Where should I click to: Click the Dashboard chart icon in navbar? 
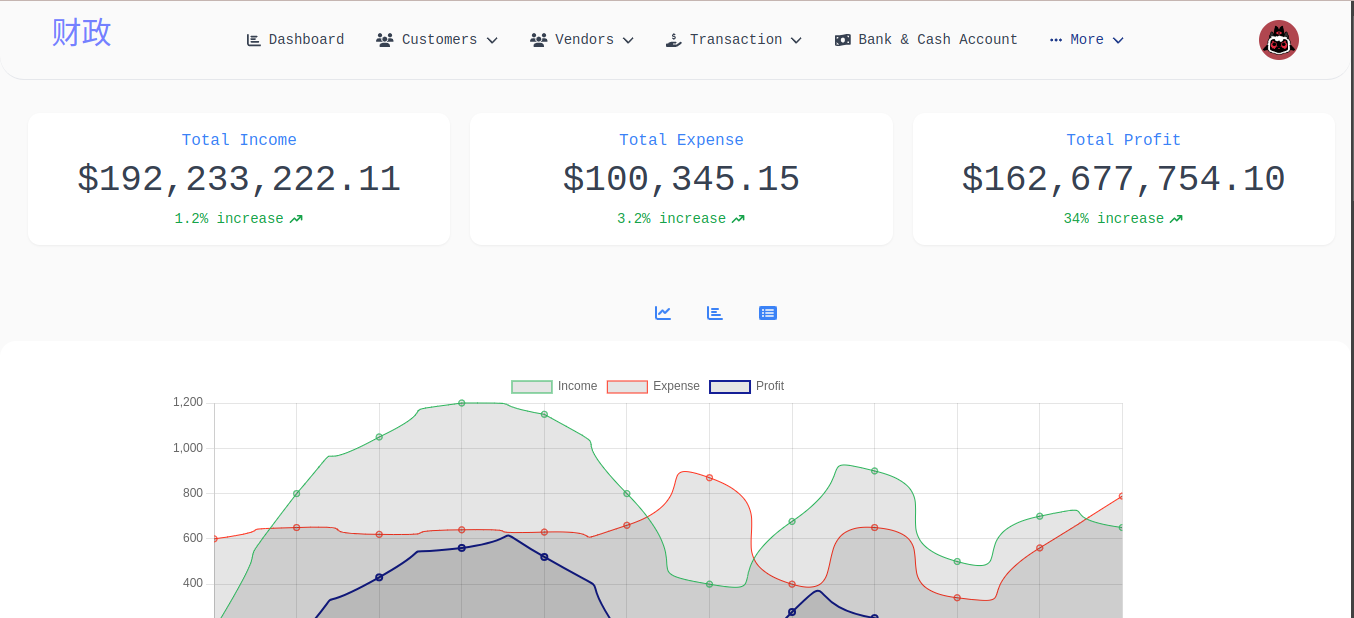click(x=254, y=40)
